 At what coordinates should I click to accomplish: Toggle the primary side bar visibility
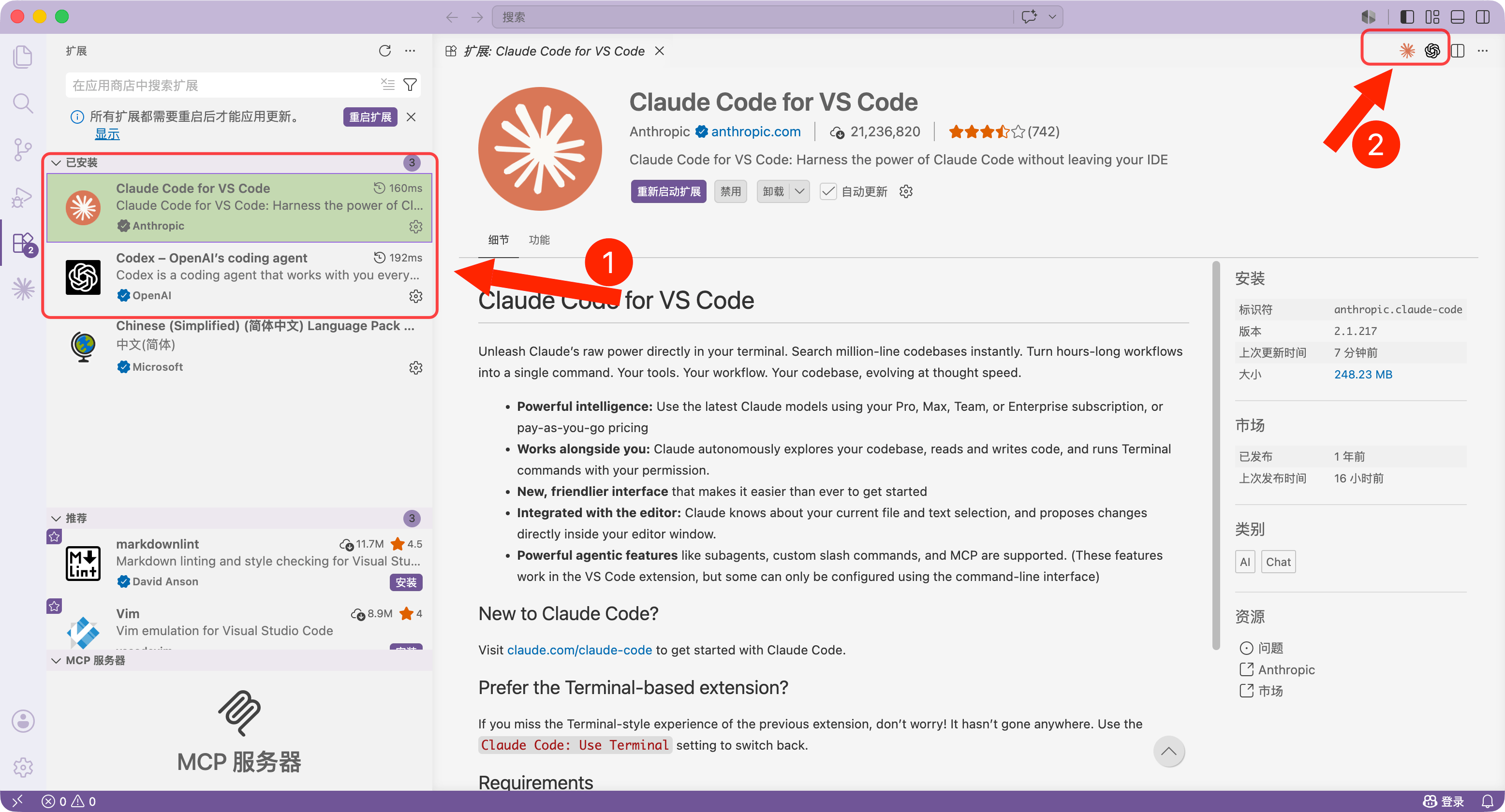(1407, 17)
